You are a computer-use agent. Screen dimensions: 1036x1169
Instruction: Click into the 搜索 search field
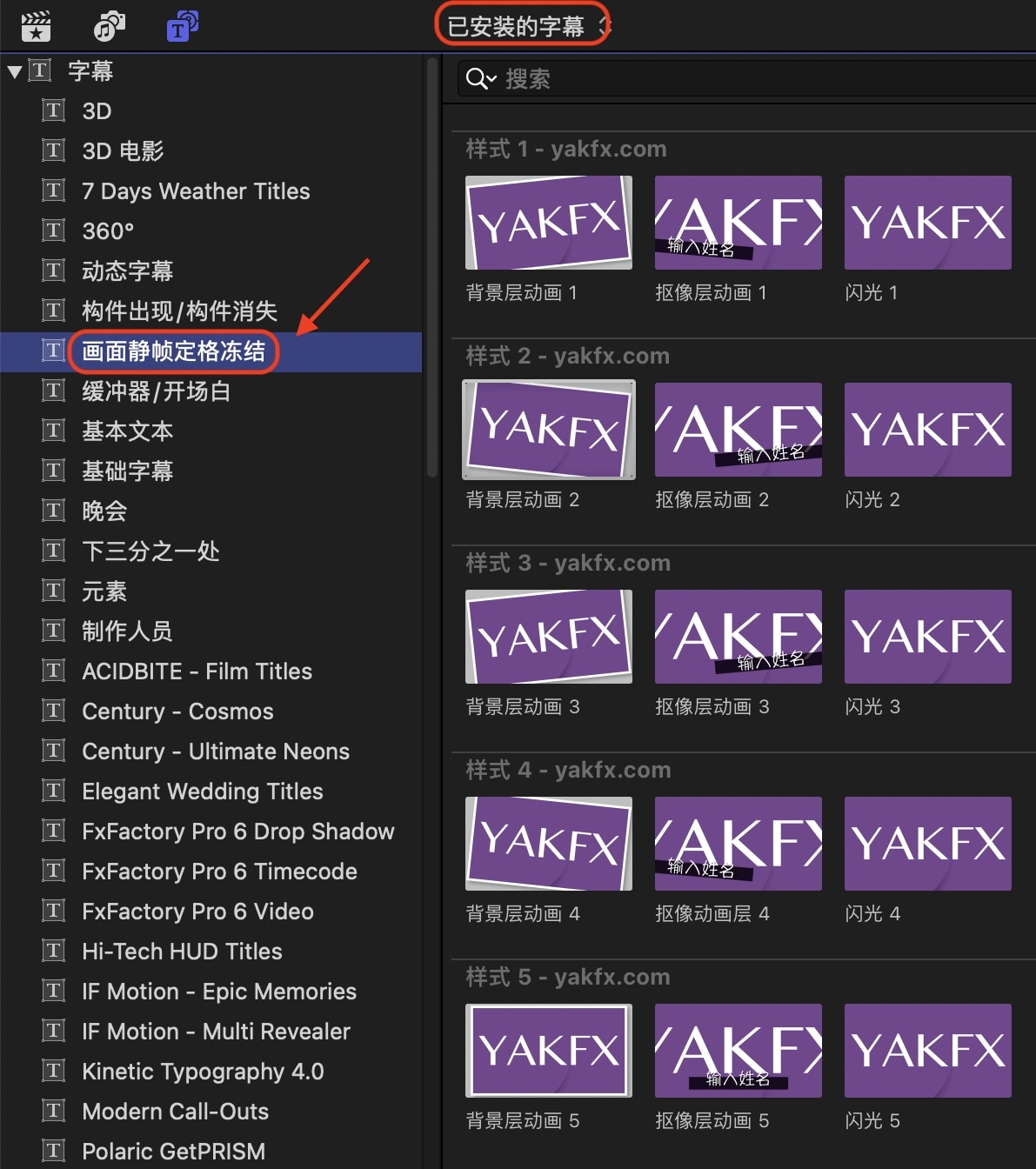tap(696, 79)
